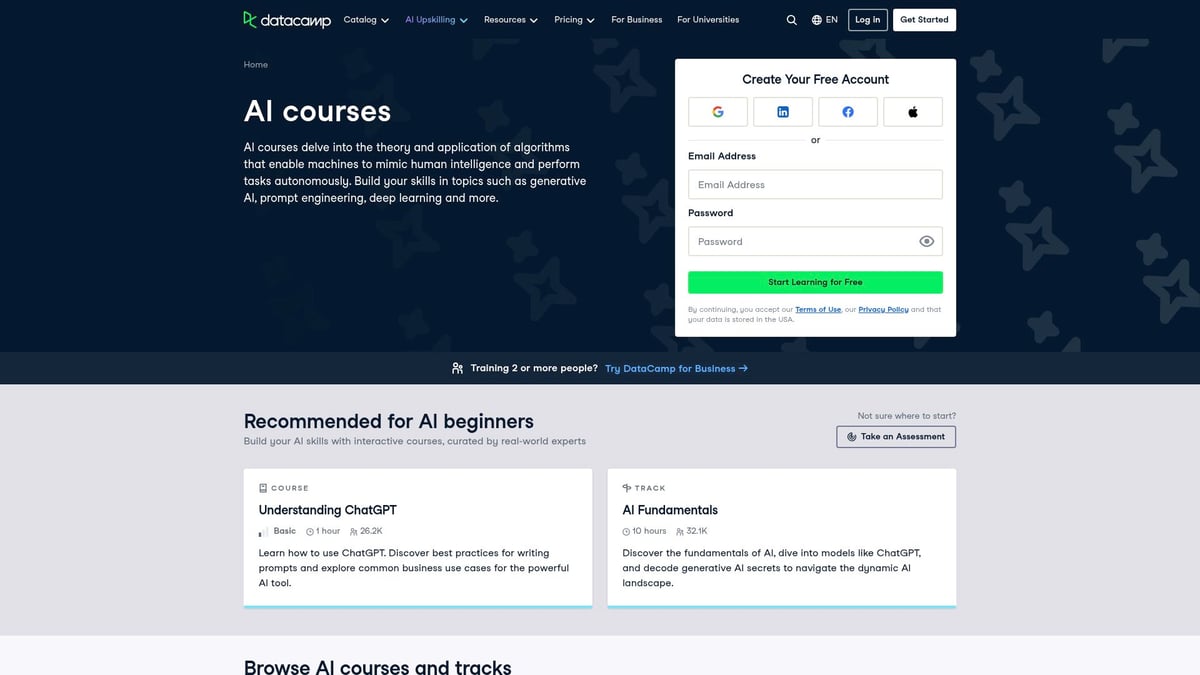Click the 'Browse AI courses and tracks' heading

[378, 667]
